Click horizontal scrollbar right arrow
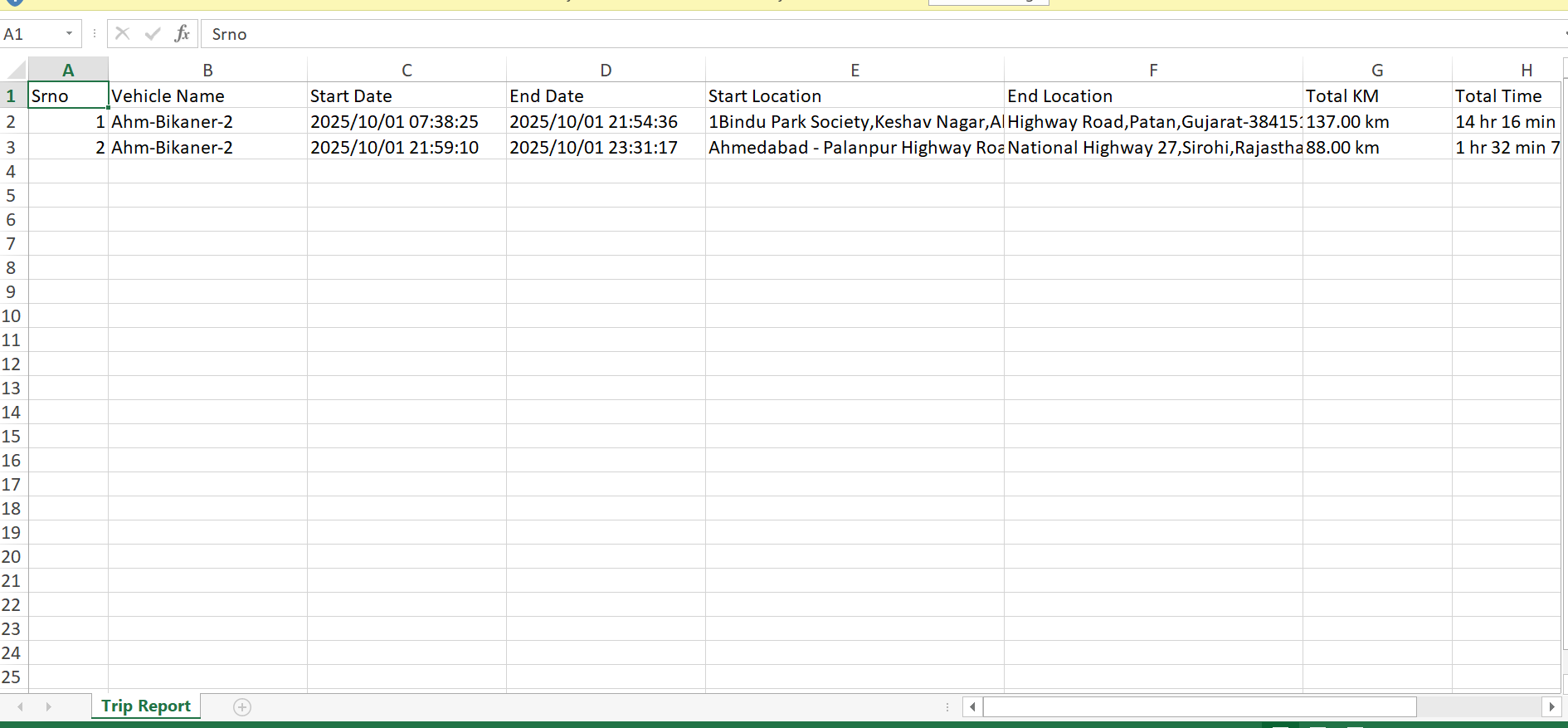Viewport: 1568px width, 728px height. (x=1551, y=706)
